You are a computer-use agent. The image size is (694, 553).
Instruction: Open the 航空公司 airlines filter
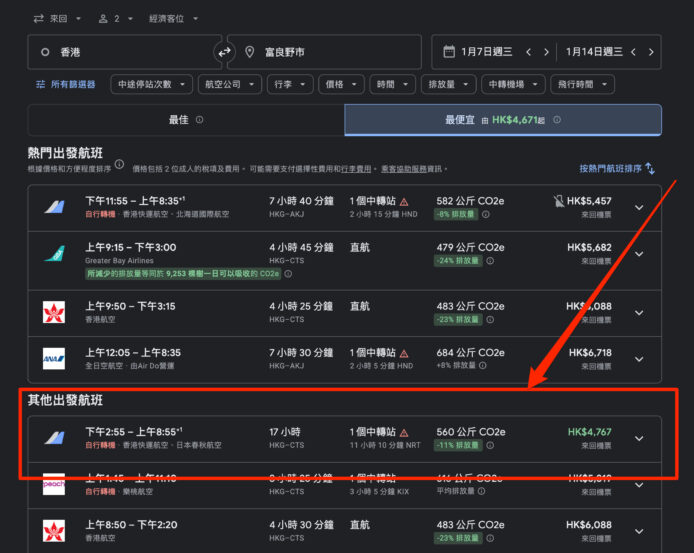tap(230, 84)
